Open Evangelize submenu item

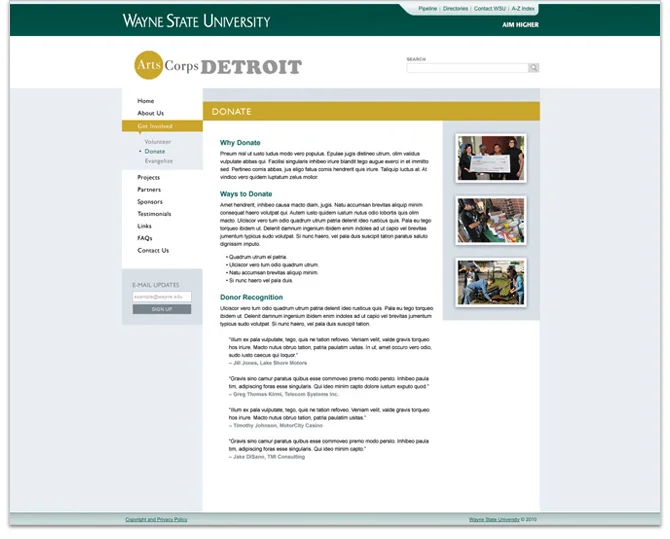(x=159, y=161)
